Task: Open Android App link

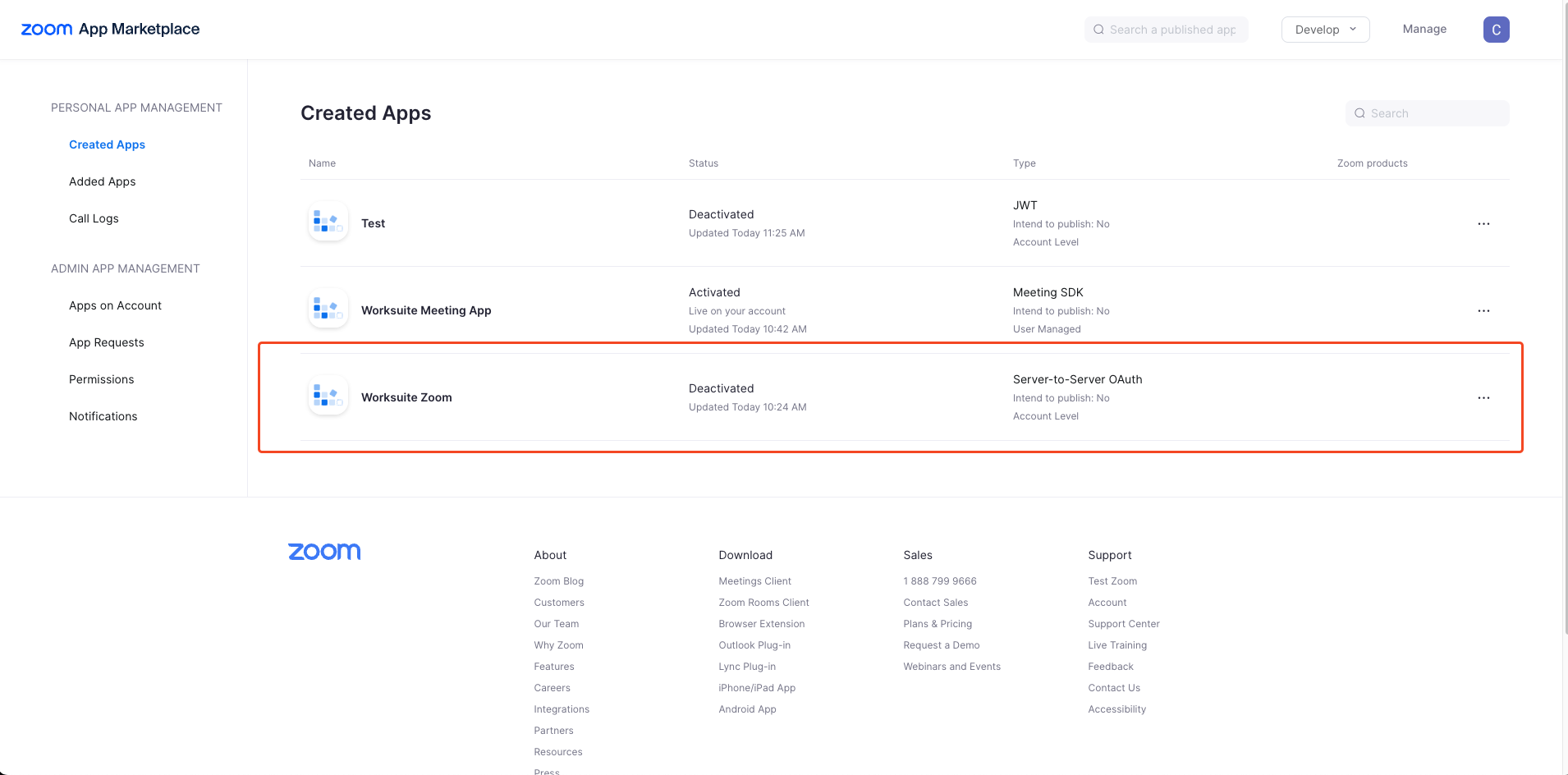Action: click(x=747, y=709)
